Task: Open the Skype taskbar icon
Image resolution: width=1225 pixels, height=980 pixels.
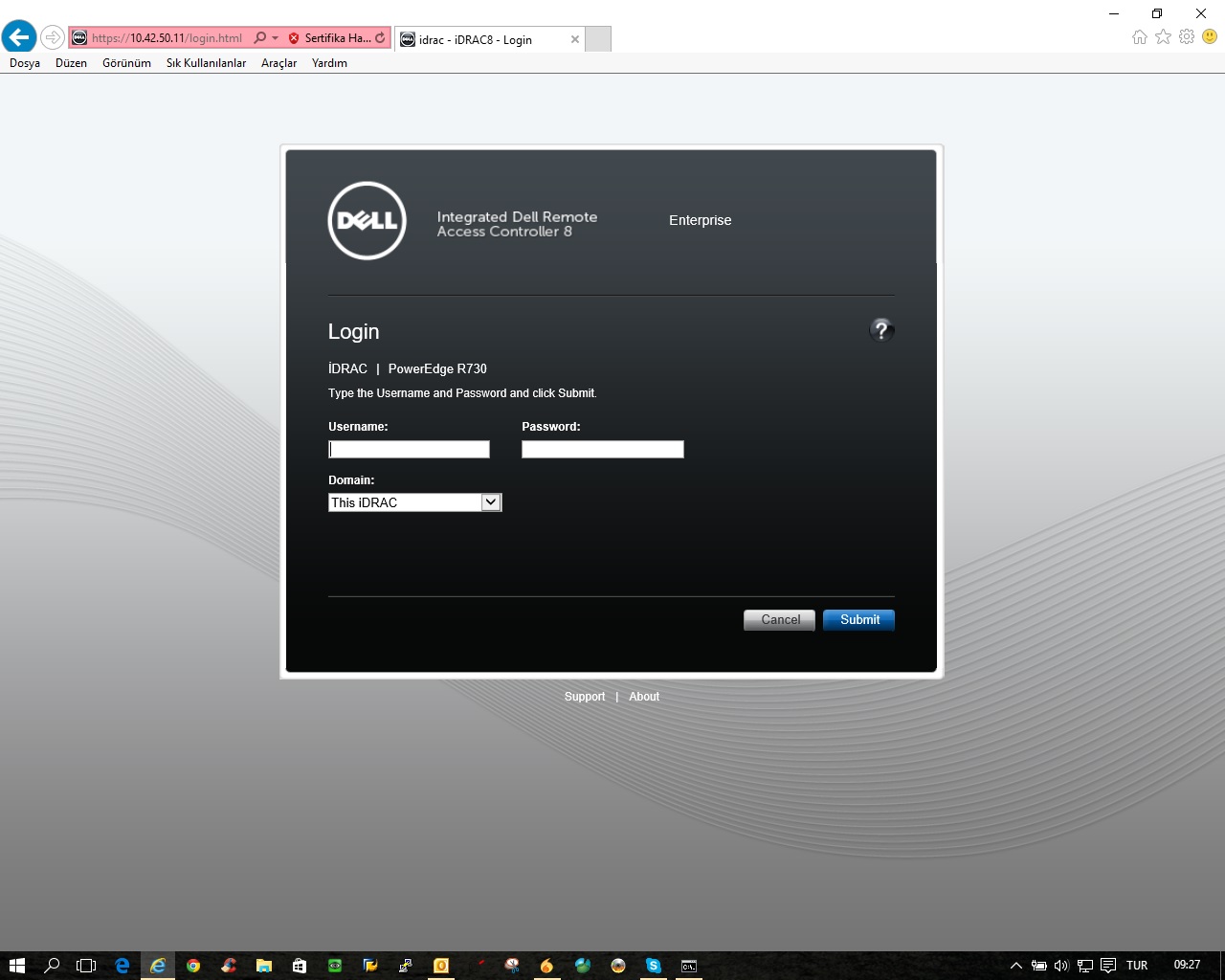Action: pos(654,966)
